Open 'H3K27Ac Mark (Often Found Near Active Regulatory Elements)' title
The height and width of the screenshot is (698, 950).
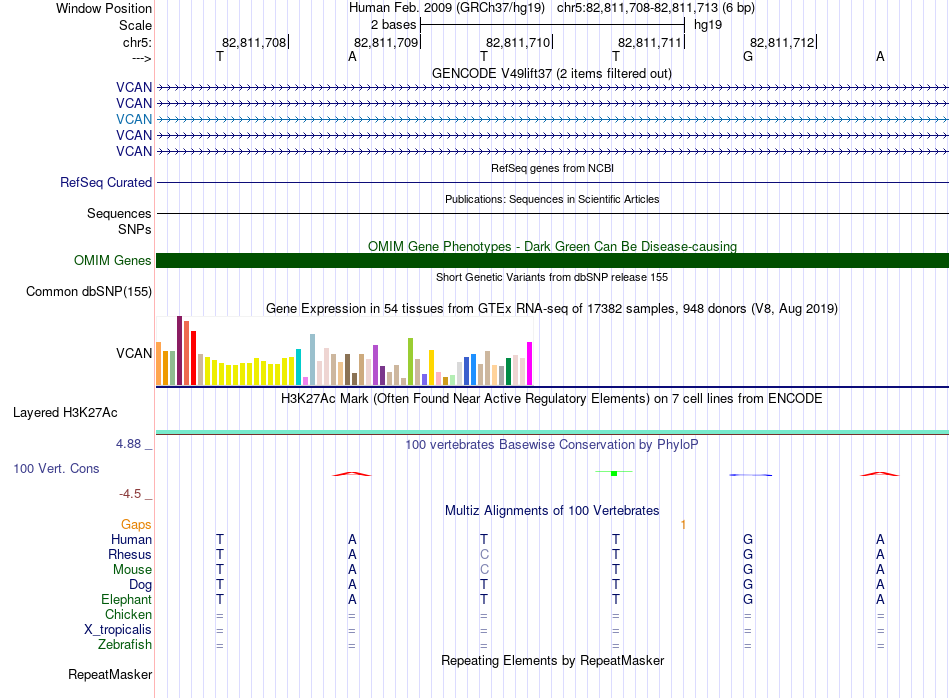551,399
